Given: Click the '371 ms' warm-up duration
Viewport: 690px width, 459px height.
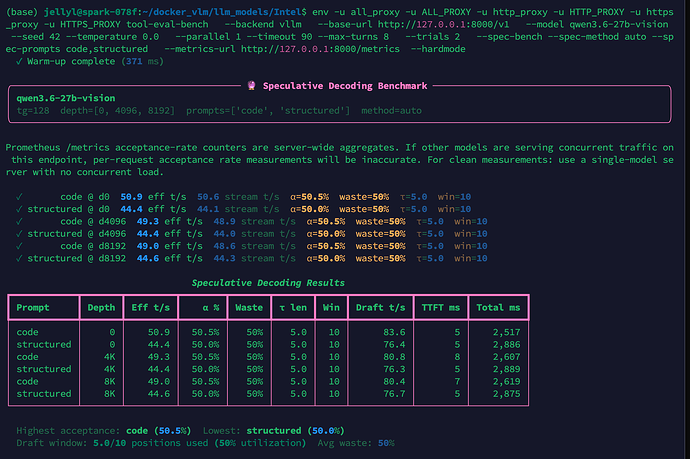Looking at the screenshot, I should 142,61.
